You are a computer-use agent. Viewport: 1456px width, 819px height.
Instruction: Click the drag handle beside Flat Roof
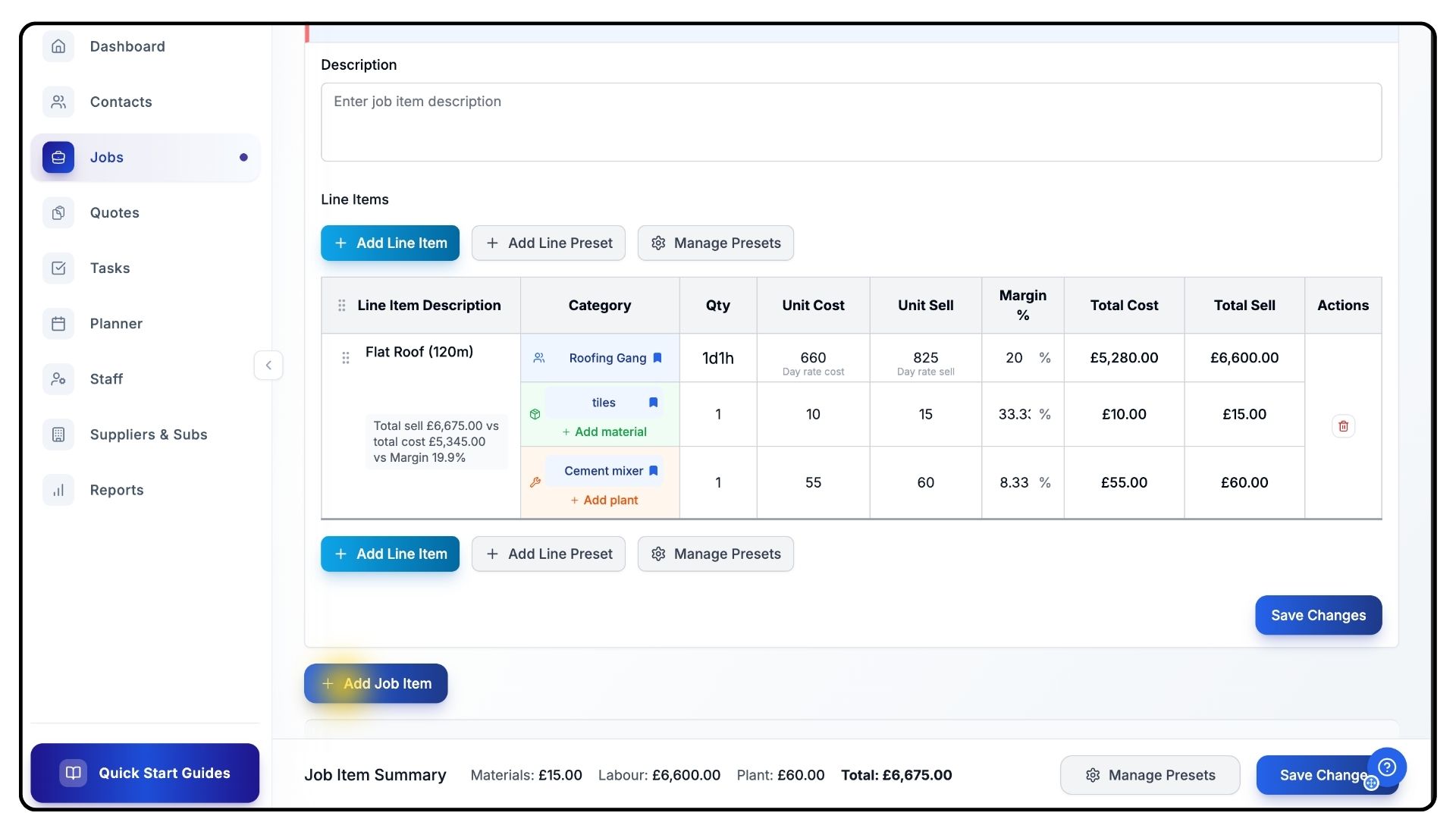[346, 358]
